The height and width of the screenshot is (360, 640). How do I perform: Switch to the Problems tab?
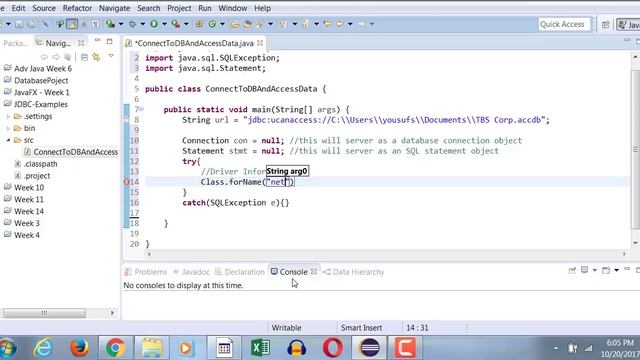pyautogui.click(x=146, y=272)
